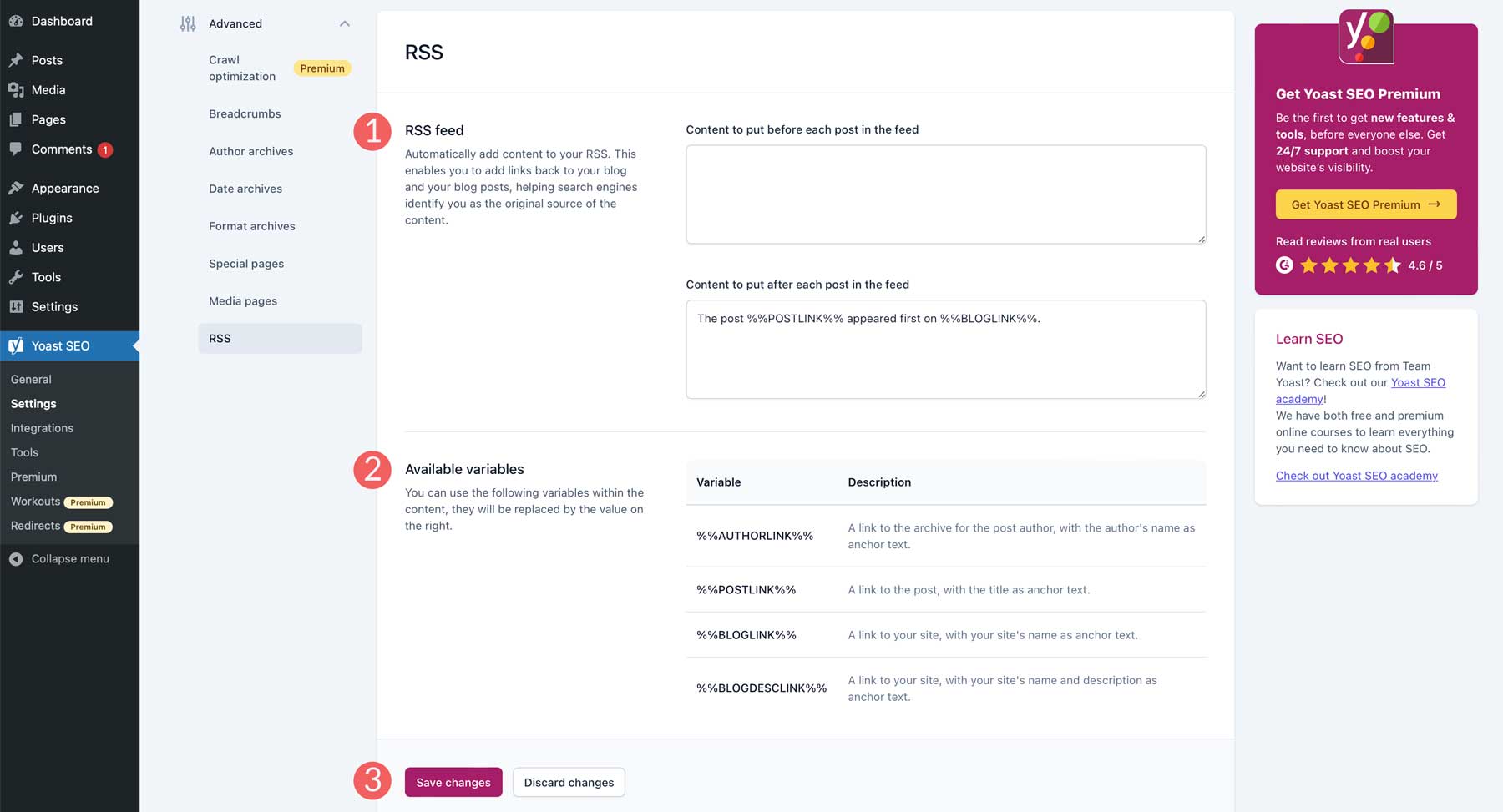Select the Posts pushpin icon
The image size is (1503, 812).
click(16, 59)
